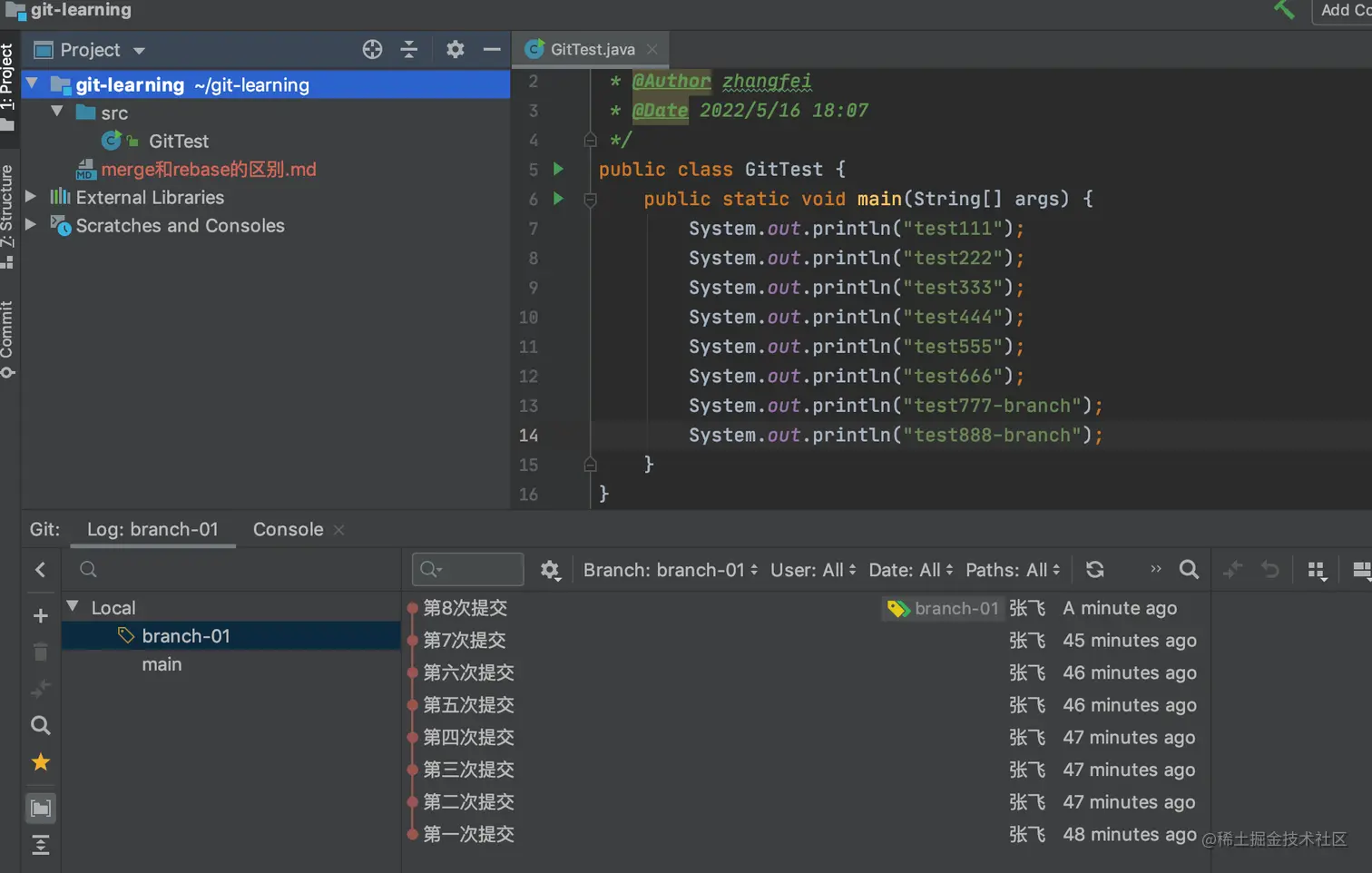Switch to the Console tab
Viewport: 1372px width, 873px height.
[x=288, y=530]
